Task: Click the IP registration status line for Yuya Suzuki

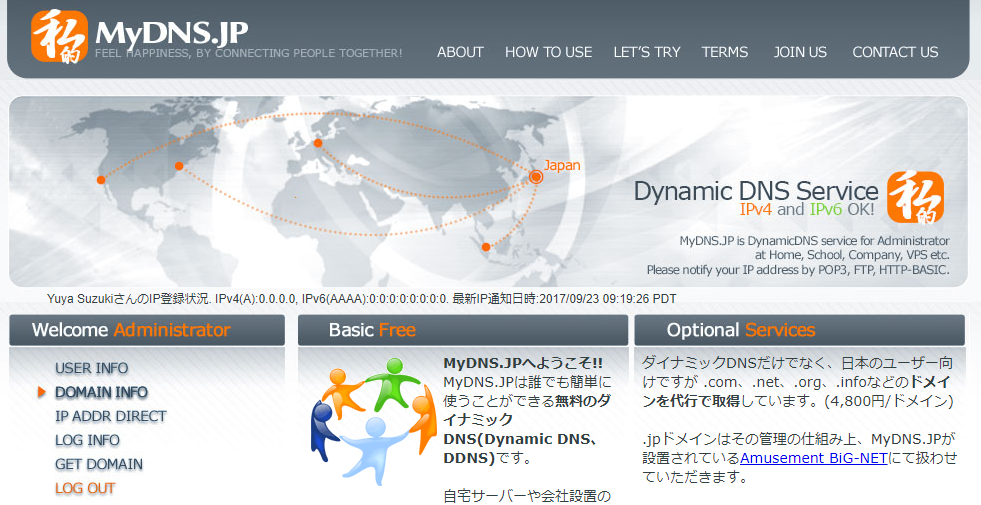Action: coord(362,299)
